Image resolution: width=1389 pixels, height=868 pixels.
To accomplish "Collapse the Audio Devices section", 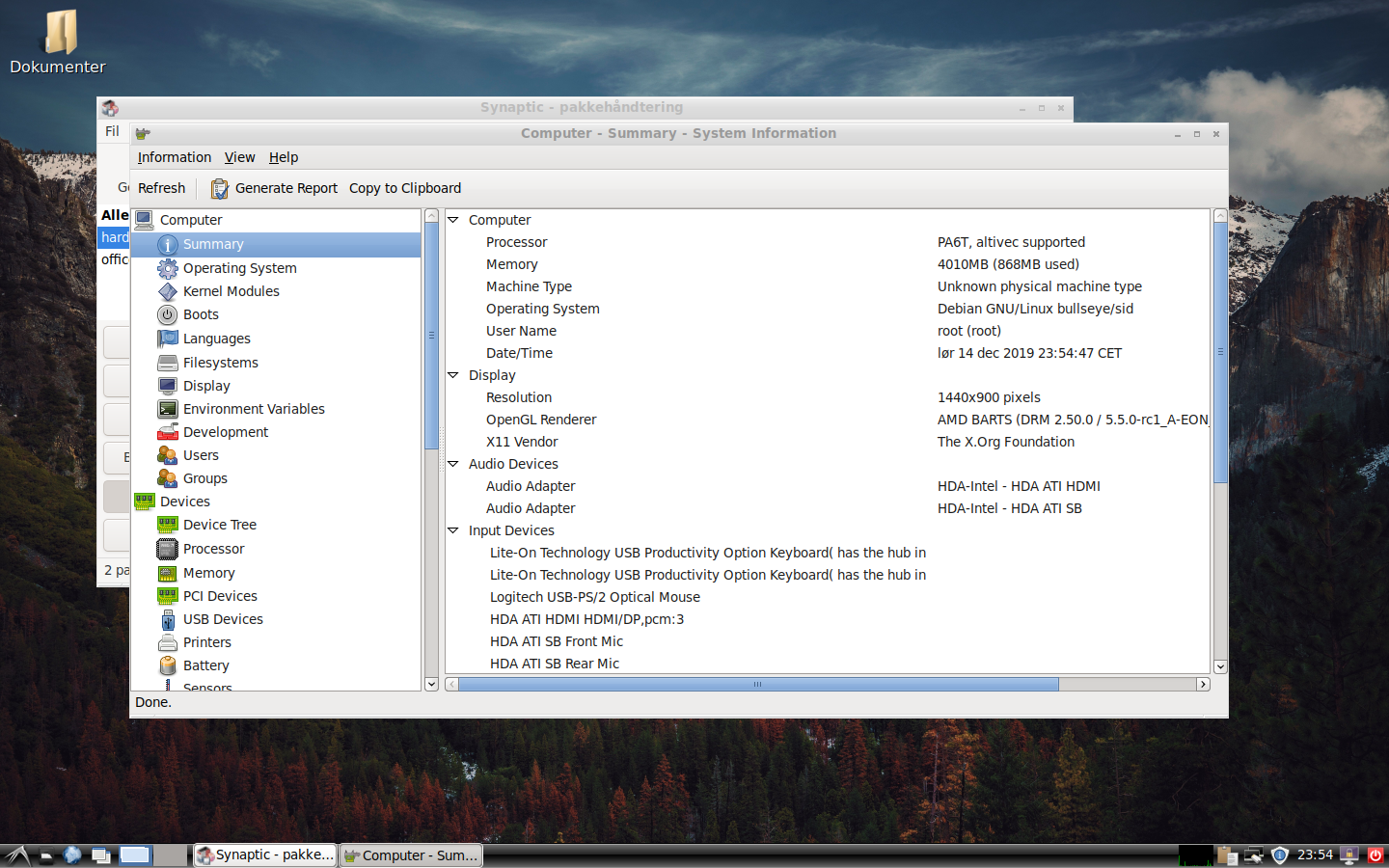I will 453,464.
